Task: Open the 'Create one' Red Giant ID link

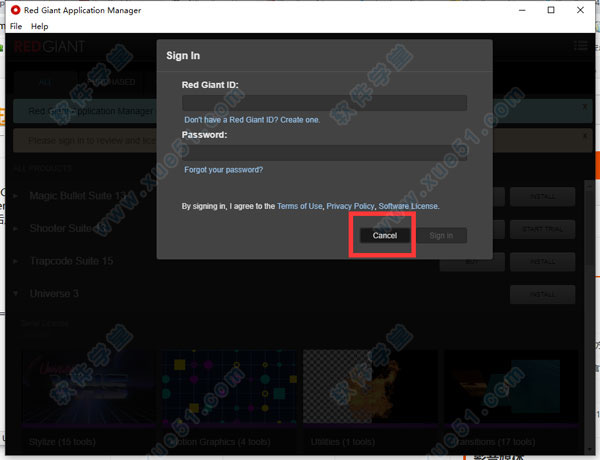Action: pos(300,120)
